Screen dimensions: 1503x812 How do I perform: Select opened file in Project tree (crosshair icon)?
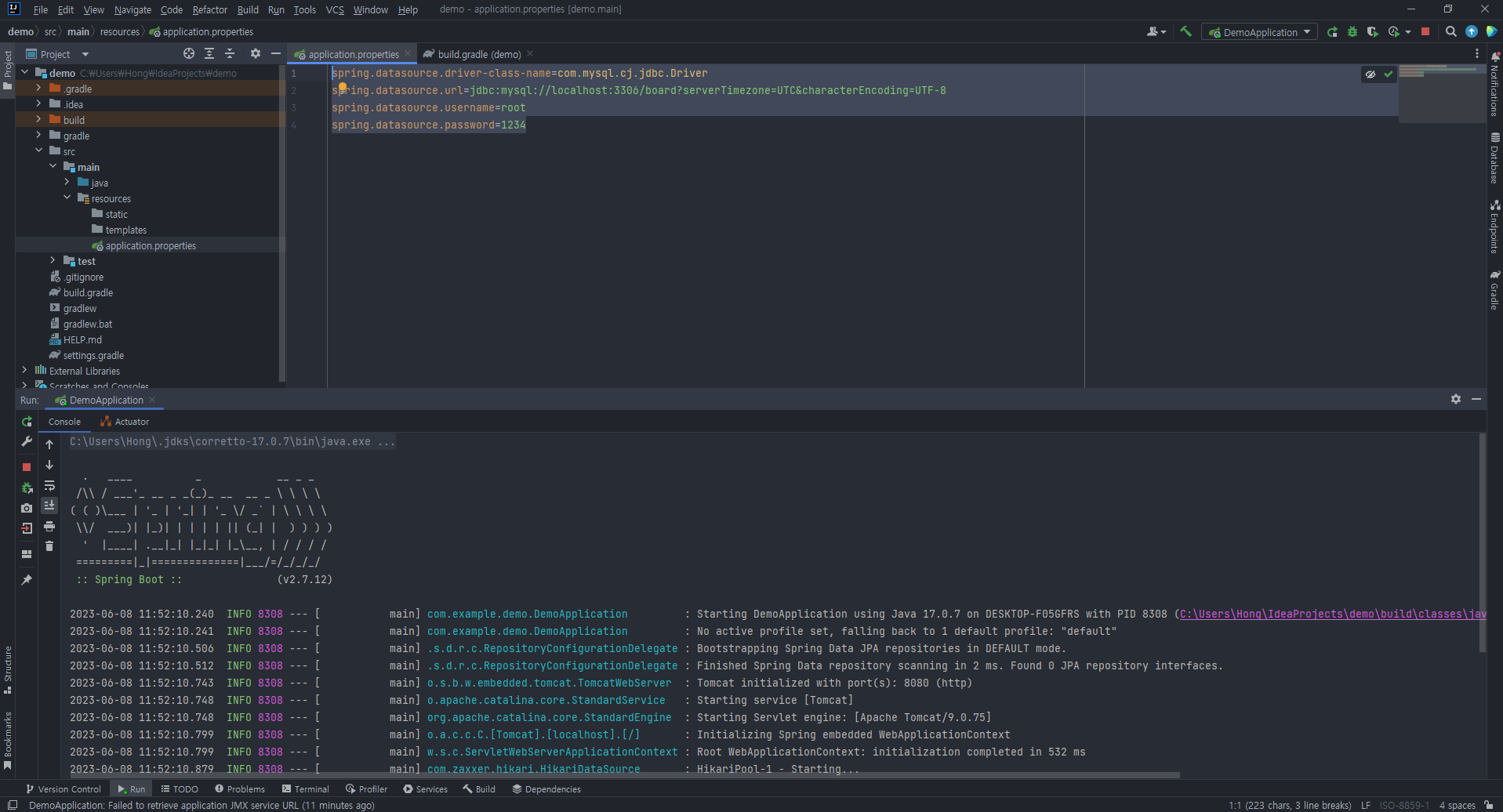click(x=189, y=54)
